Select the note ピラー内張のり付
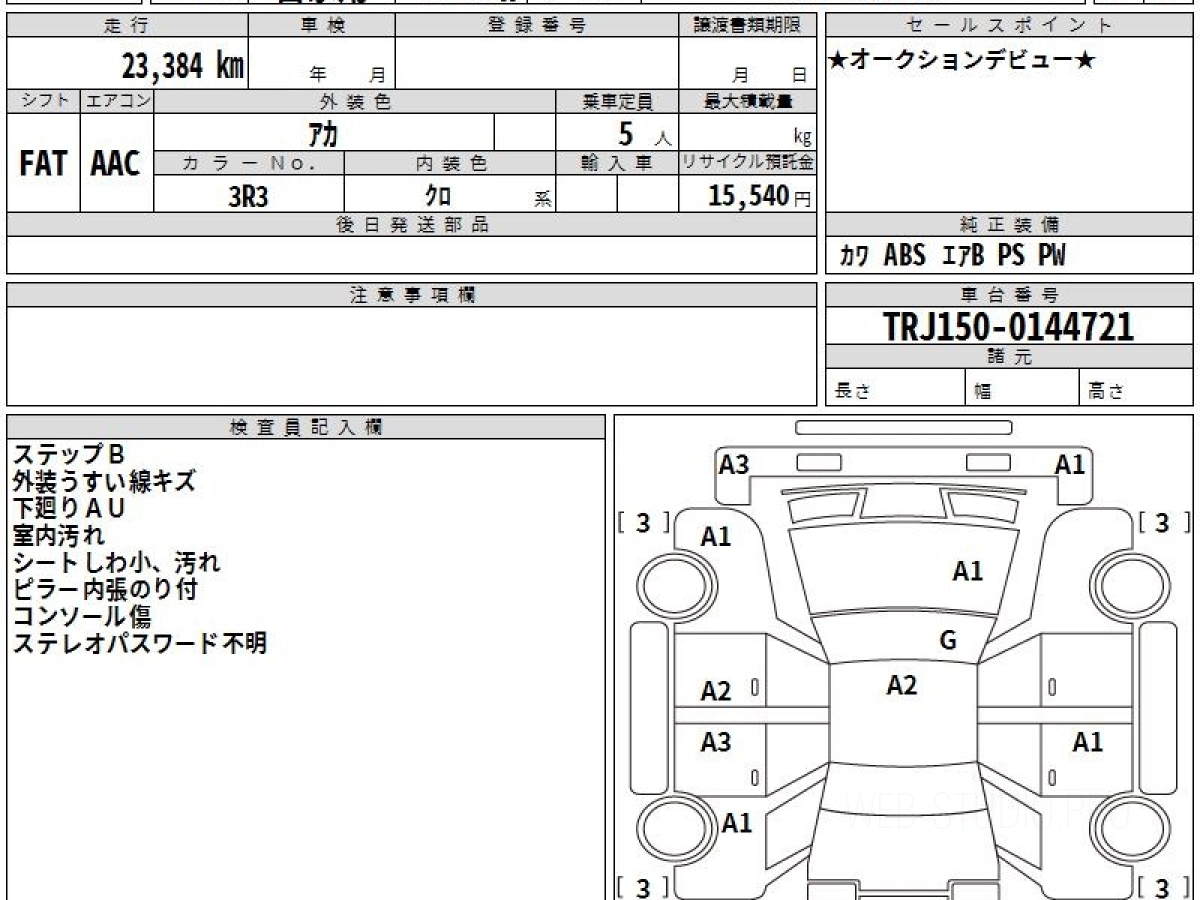Viewport: 1200px width, 900px height. pos(104,590)
